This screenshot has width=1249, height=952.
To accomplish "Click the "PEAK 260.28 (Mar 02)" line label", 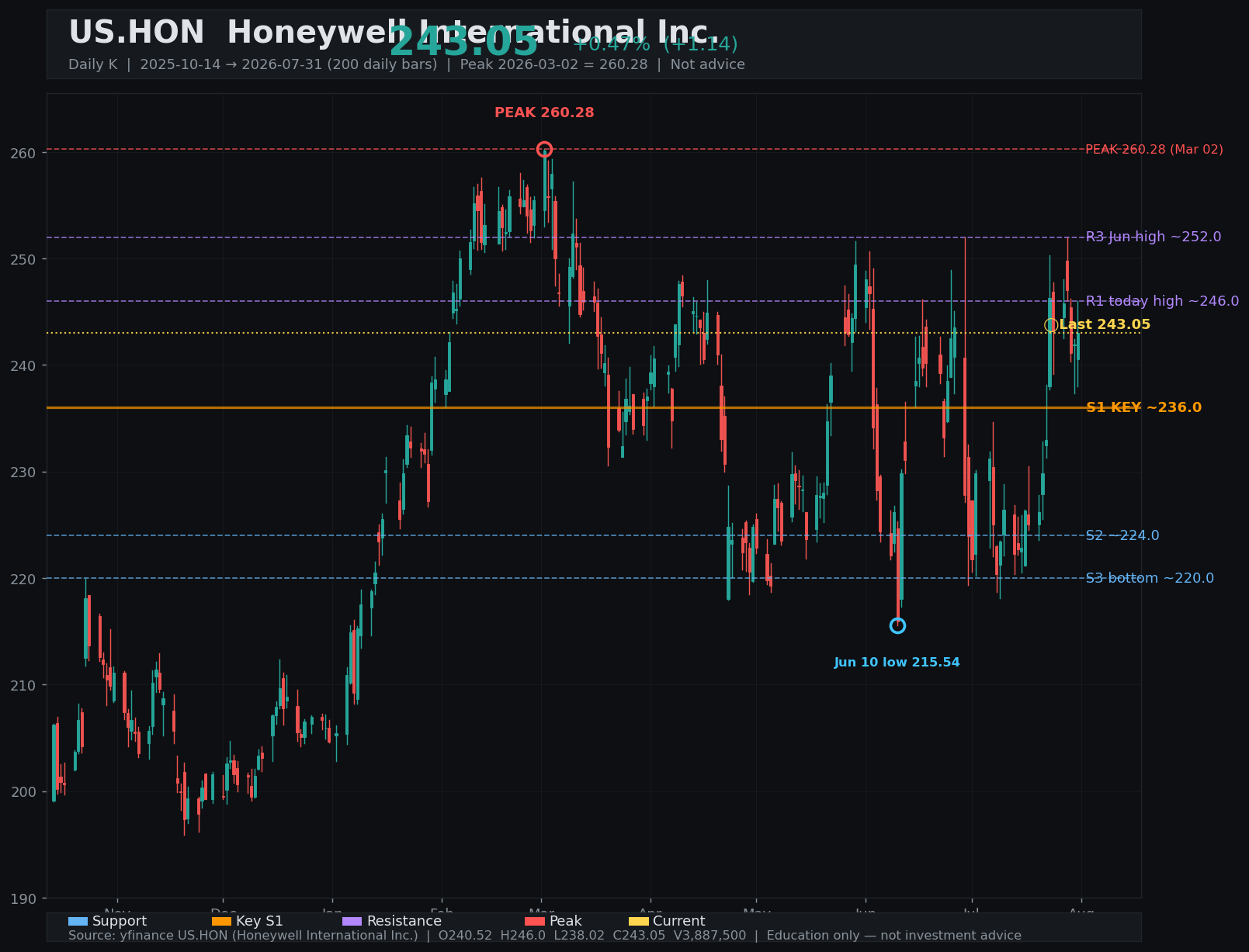I will click(x=1154, y=149).
